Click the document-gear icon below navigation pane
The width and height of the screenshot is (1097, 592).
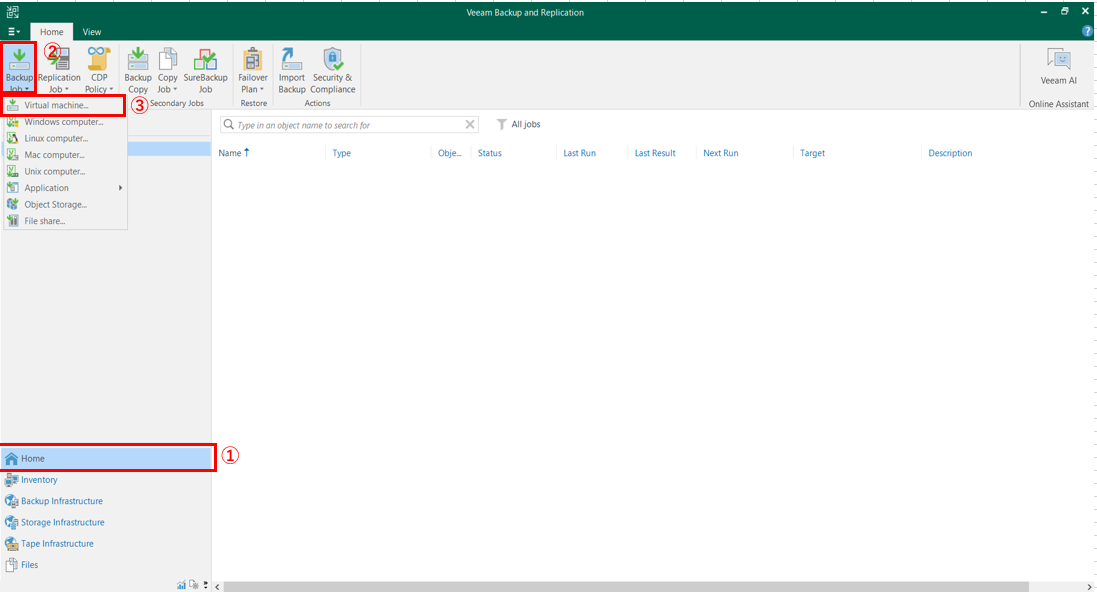point(194,585)
